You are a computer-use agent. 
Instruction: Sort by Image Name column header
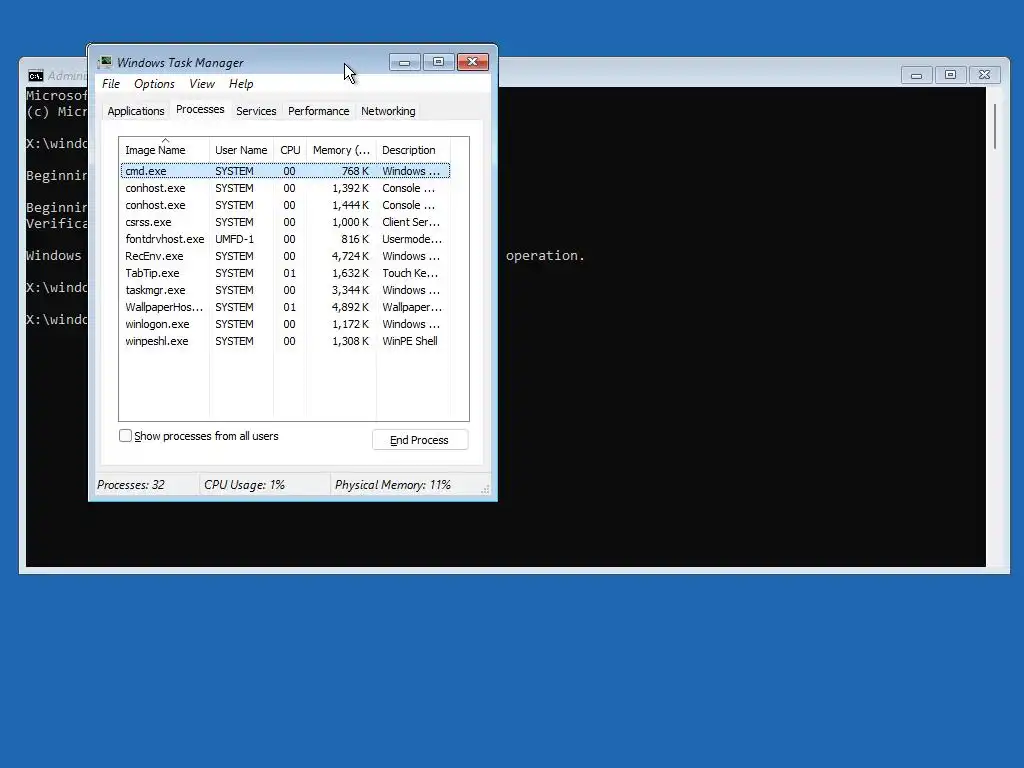click(x=165, y=150)
